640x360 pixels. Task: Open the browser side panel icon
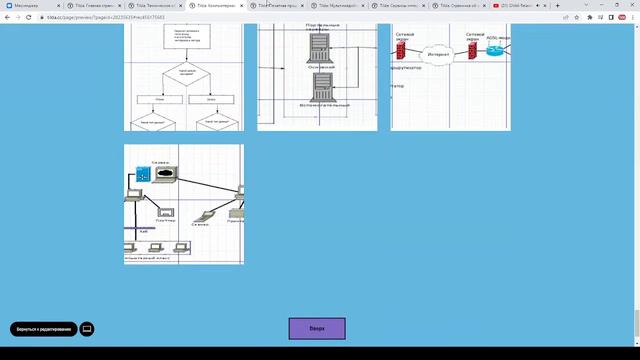611,18
